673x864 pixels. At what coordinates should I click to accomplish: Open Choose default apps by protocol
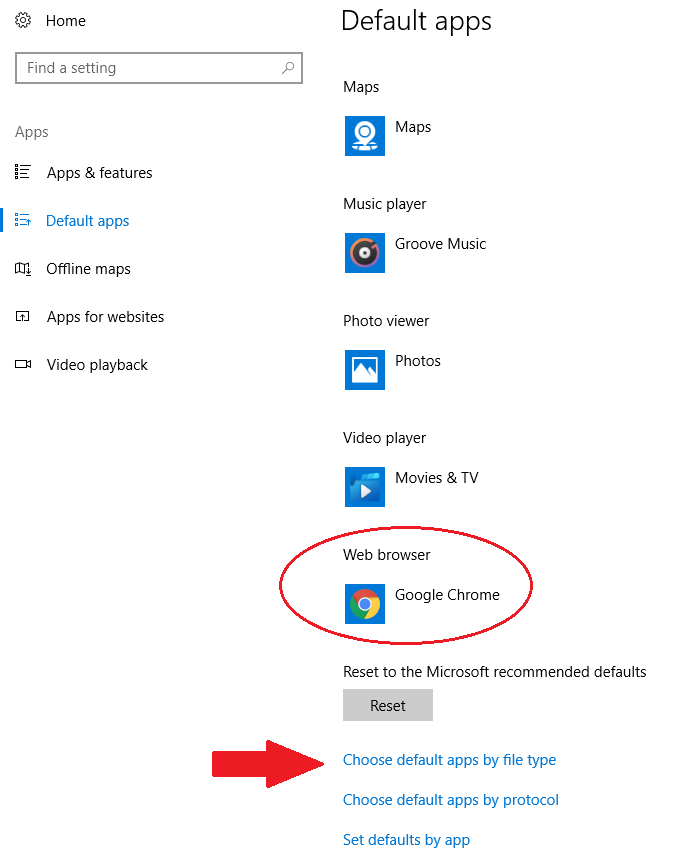[x=451, y=800]
